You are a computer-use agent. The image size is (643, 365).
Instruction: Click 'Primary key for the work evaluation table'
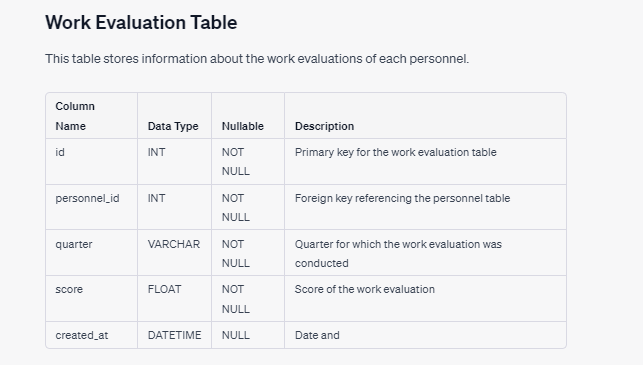[x=396, y=152]
